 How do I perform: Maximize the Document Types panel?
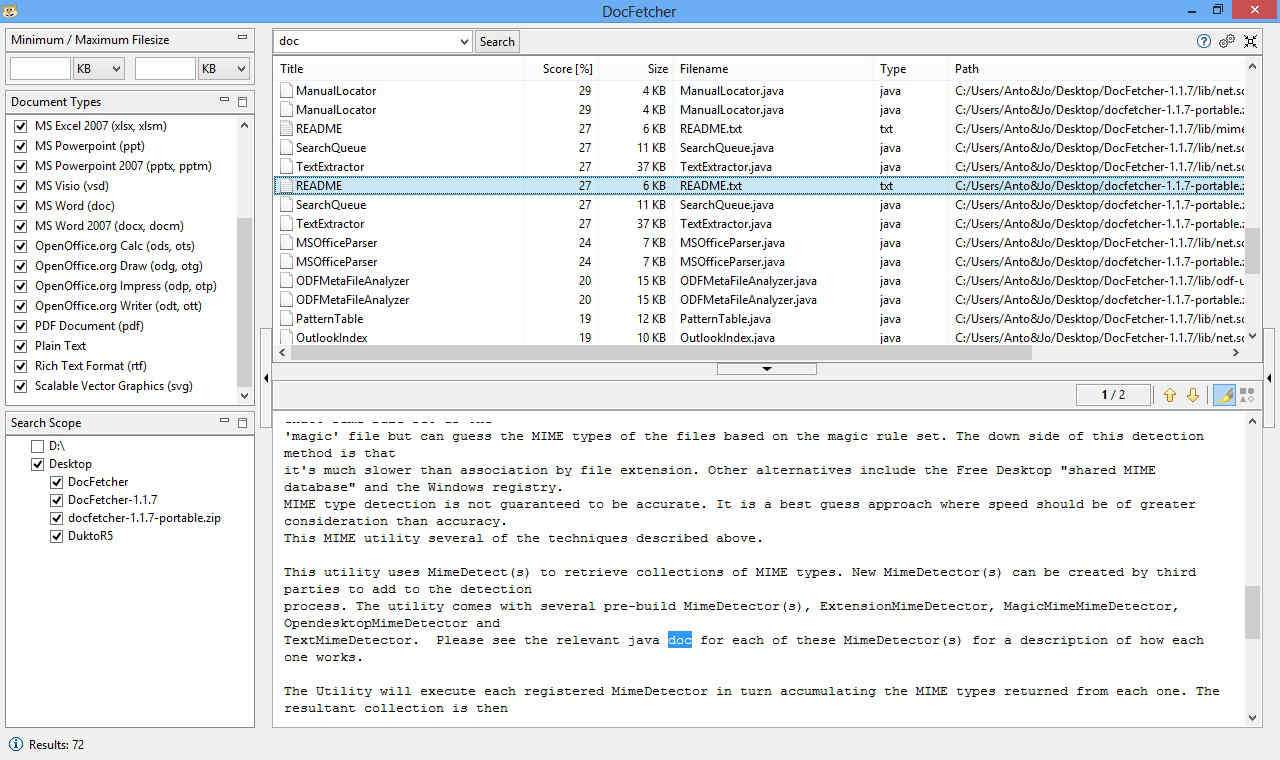pos(242,101)
